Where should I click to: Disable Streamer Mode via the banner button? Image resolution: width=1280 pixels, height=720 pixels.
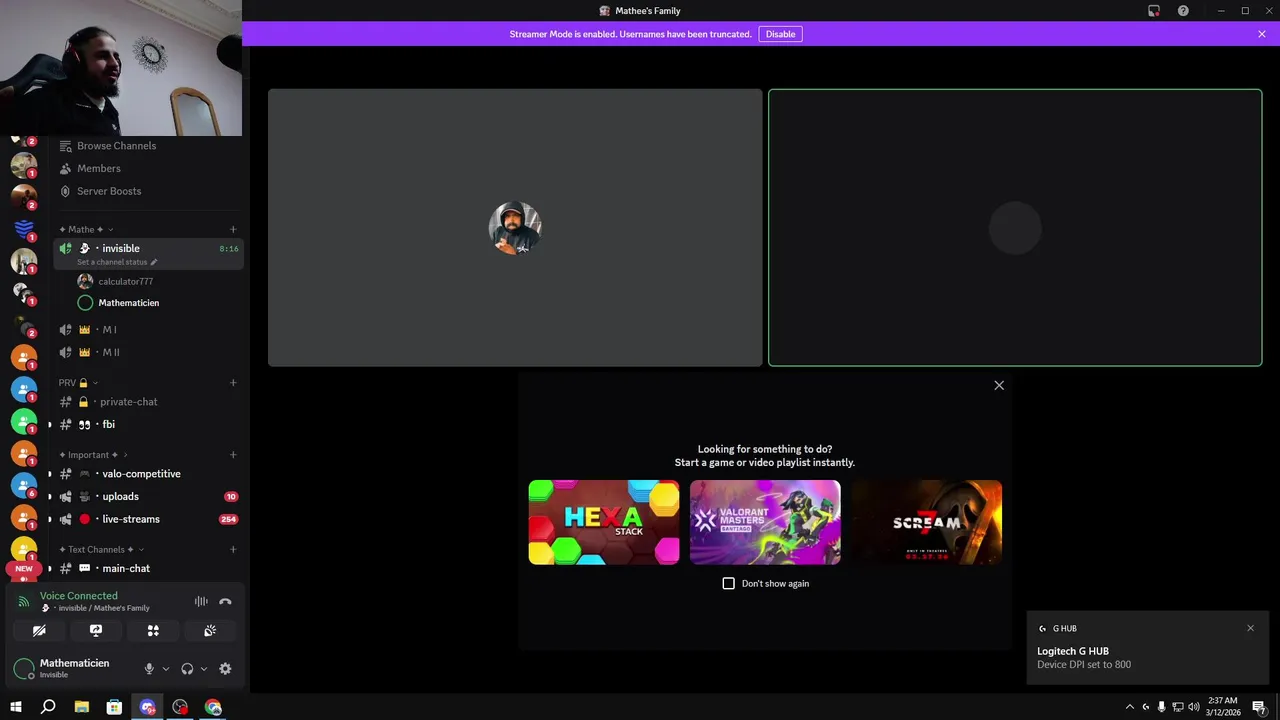coord(780,34)
